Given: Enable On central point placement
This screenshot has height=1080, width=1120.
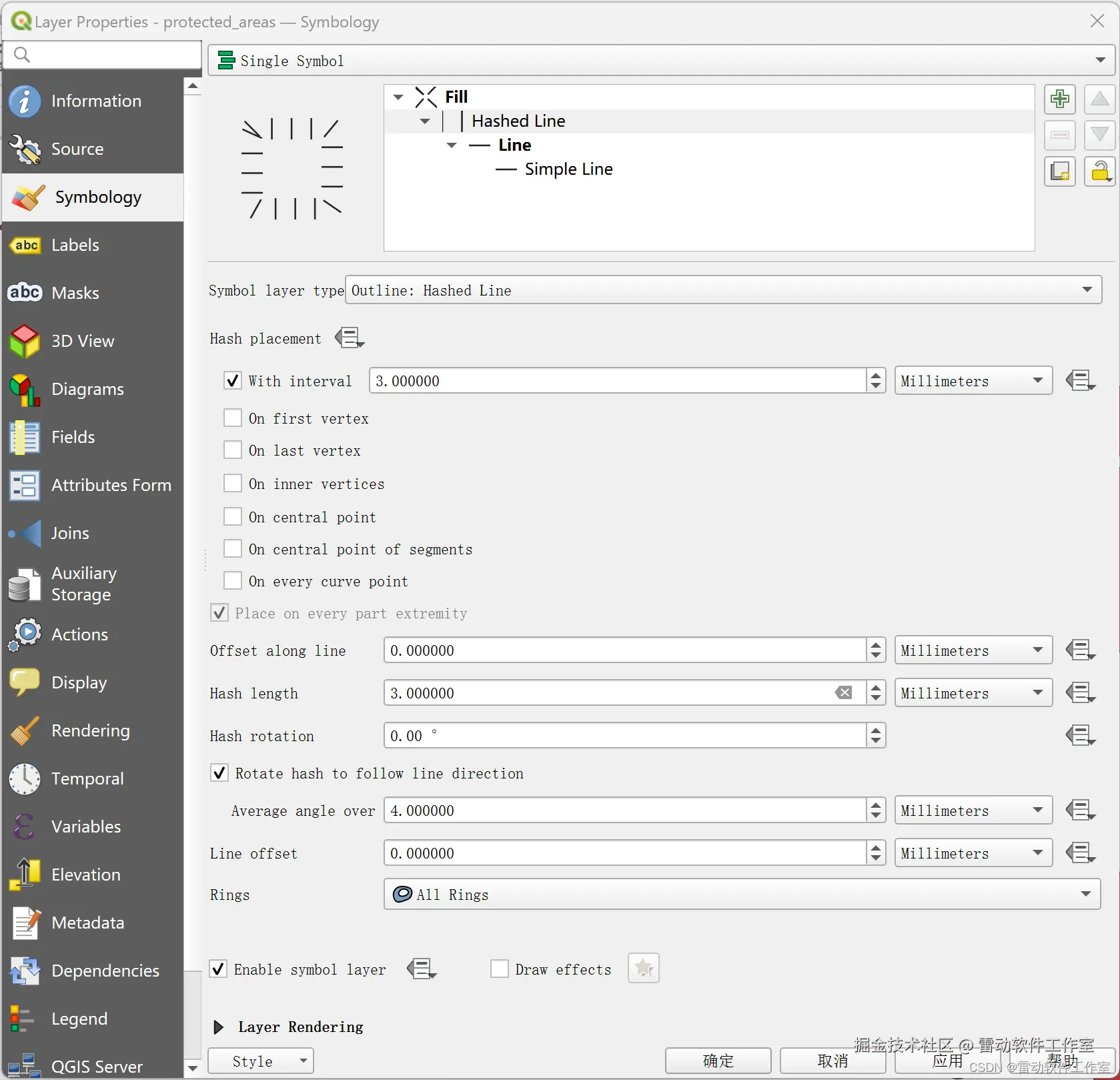Looking at the screenshot, I should [233, 517].
